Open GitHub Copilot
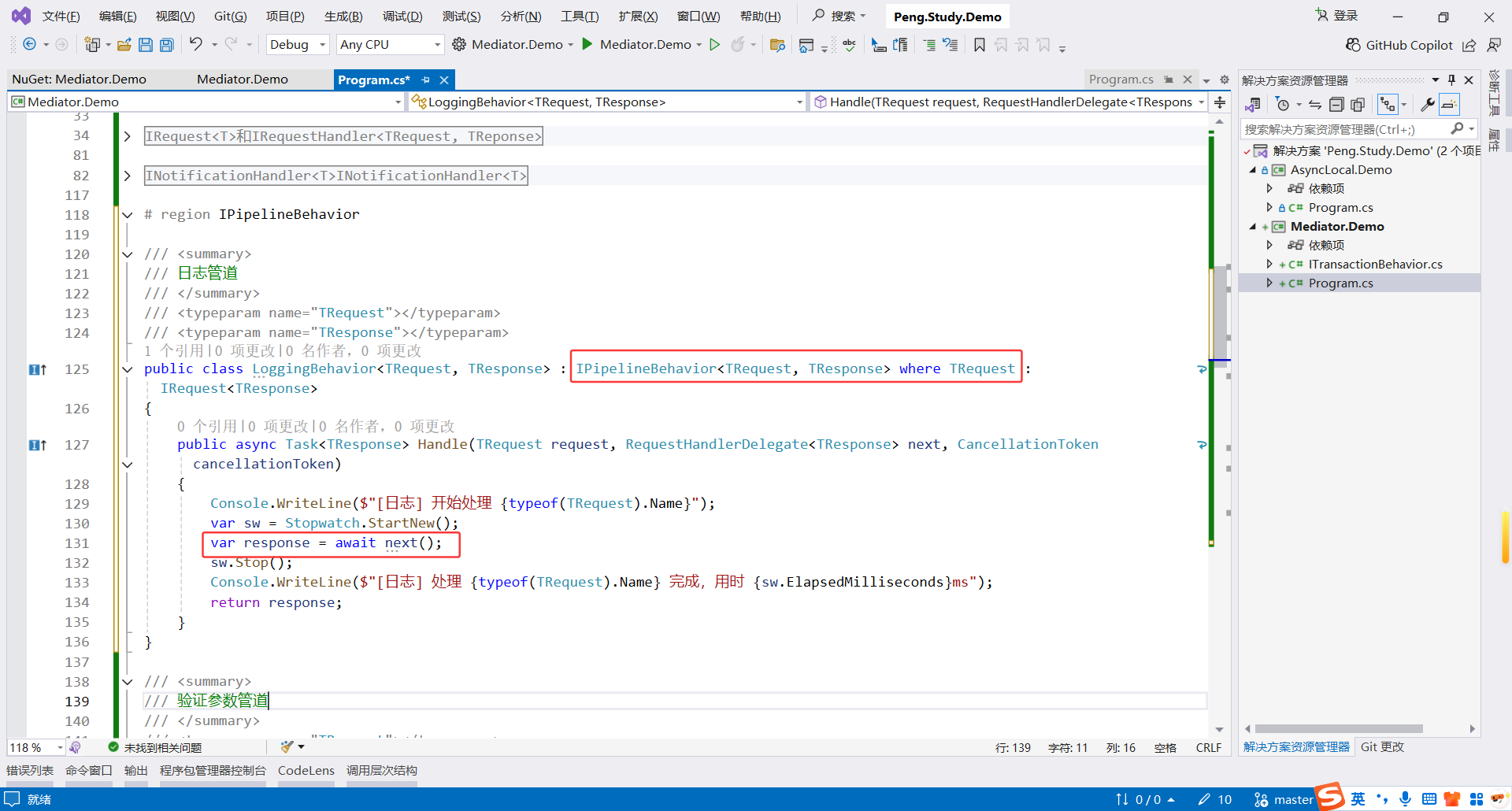 pyautogui.click(x=1399, y=45)
